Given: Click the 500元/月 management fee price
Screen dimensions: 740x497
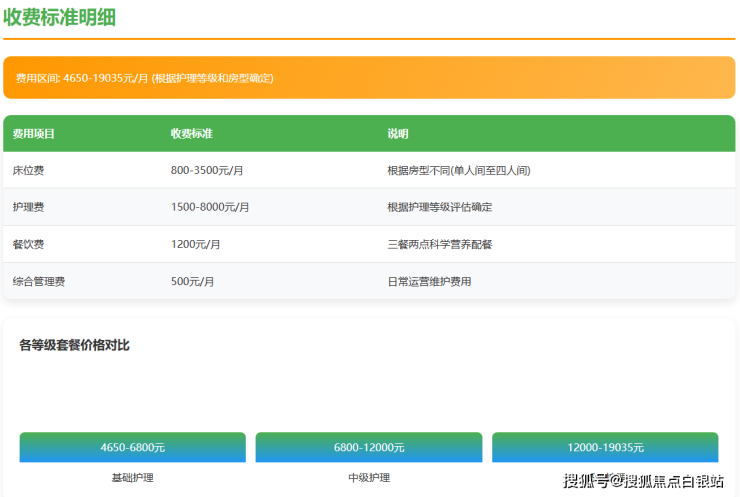Looking at the screenshot, I should [x=193, y=281].
